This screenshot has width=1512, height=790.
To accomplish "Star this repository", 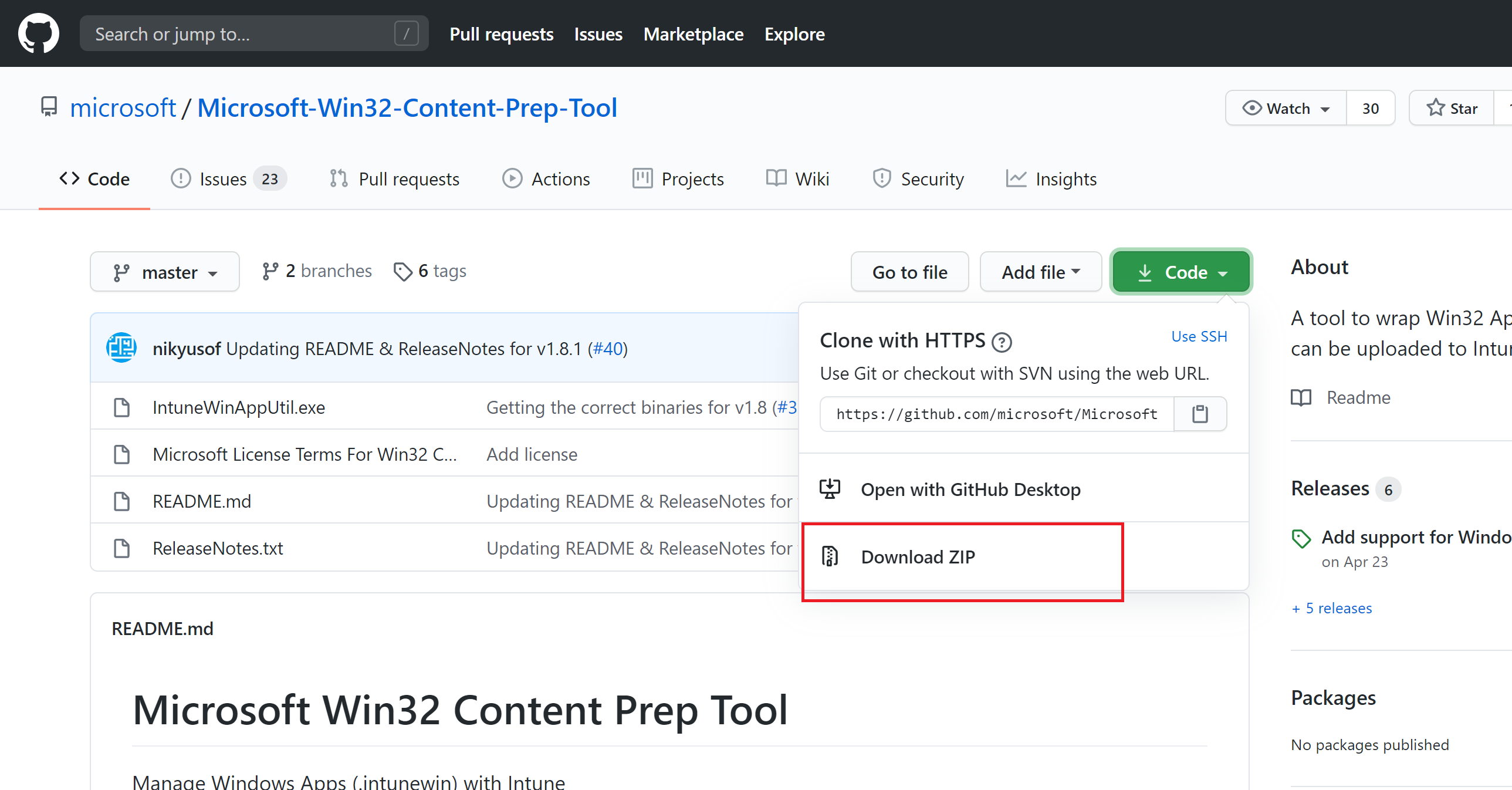I will coord(1452,108).
